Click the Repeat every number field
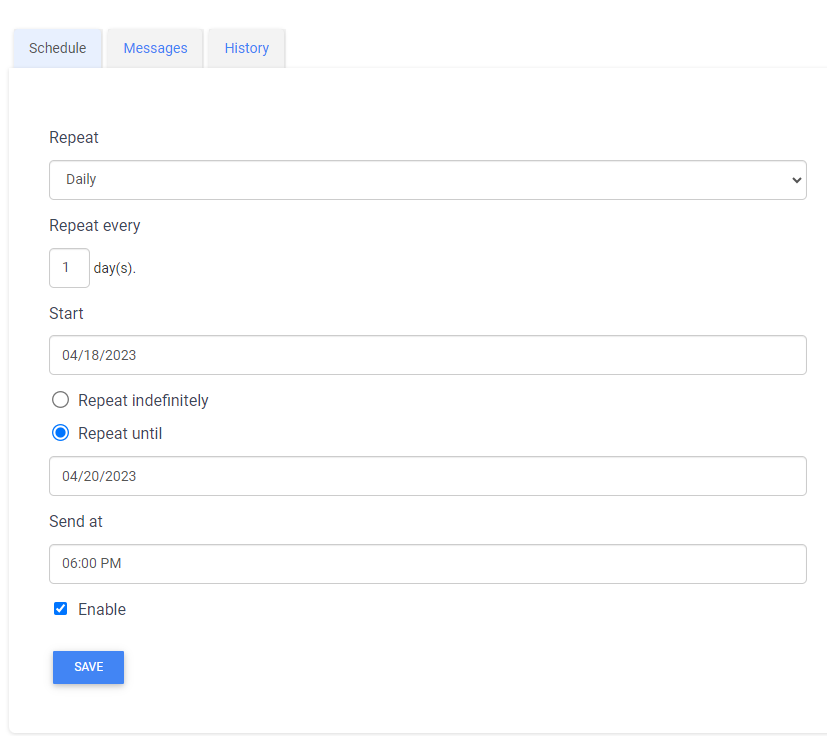 click(69, 268)
